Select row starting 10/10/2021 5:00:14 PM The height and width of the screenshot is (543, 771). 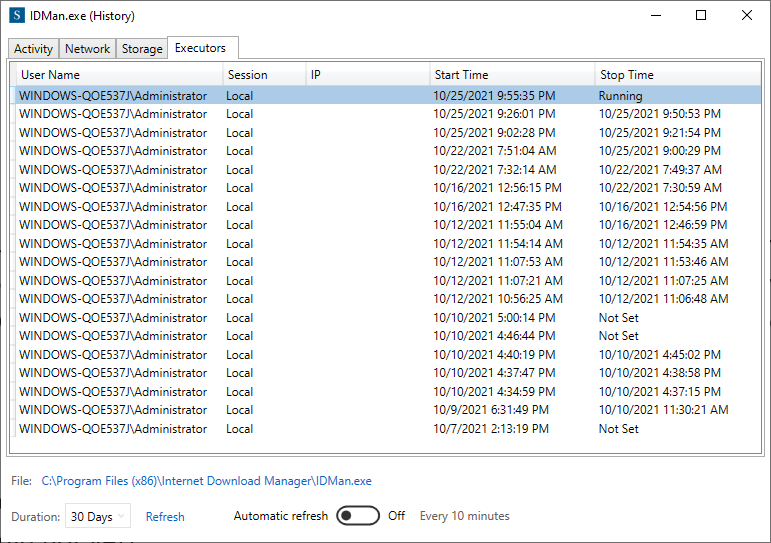(x=387, y=318)
